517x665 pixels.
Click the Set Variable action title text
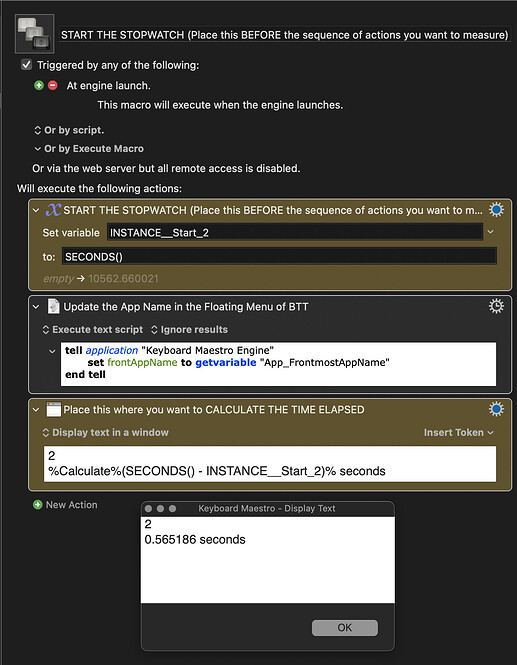pyautogui.click(x=273, y=210)
